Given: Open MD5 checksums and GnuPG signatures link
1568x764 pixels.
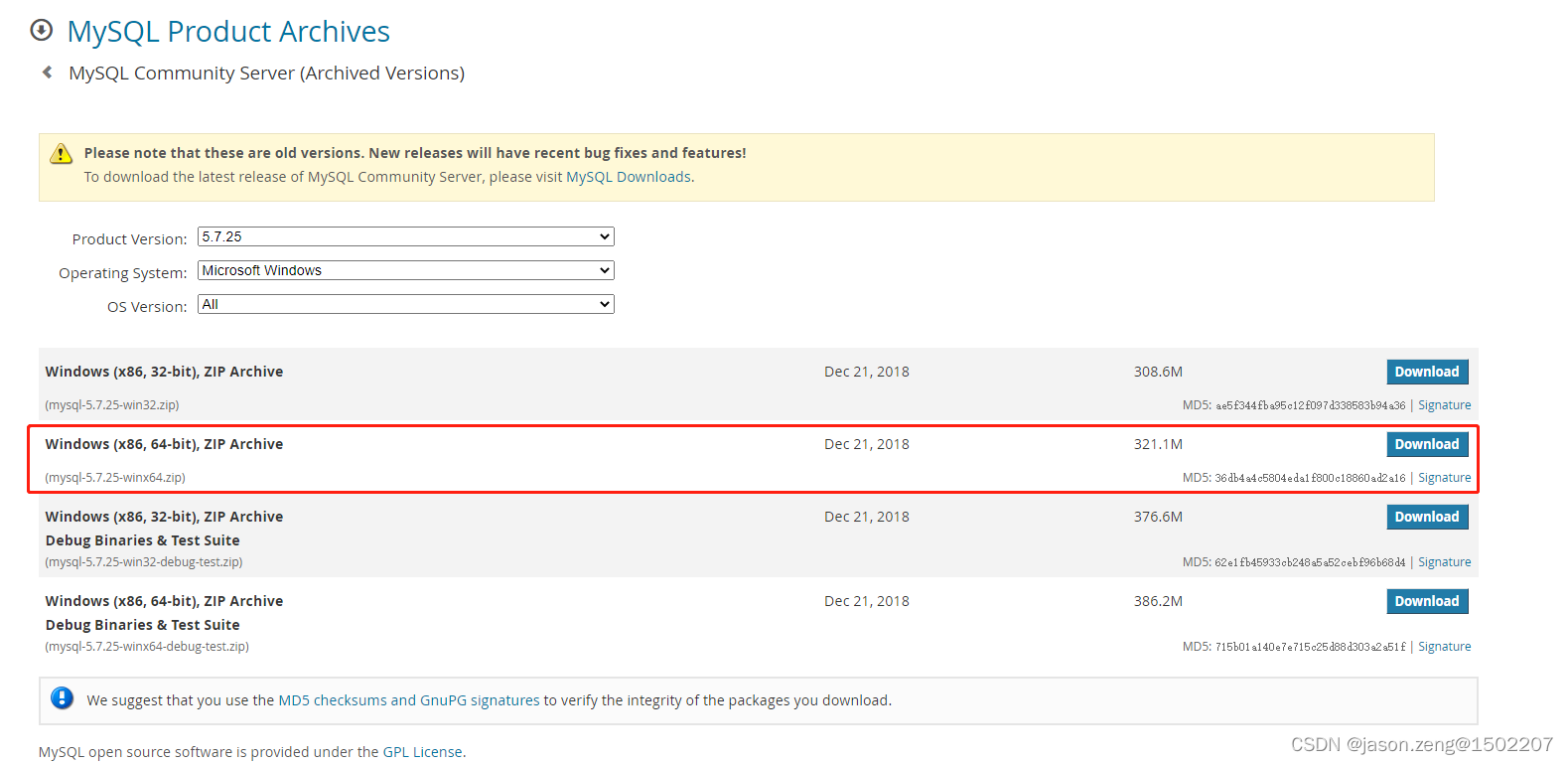Looking at the screenshot, I should tap(409, 700).
